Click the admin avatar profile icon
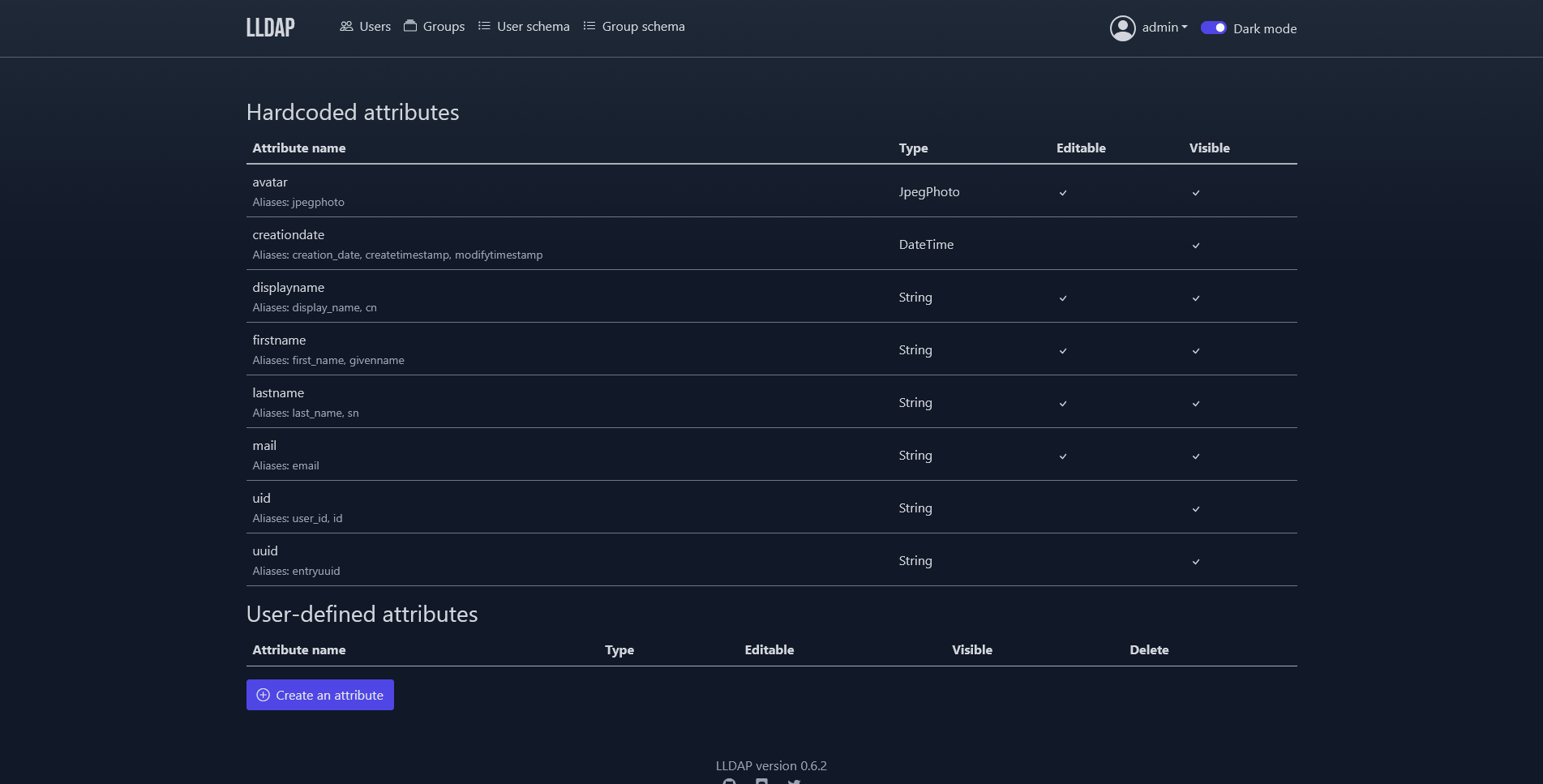This screenshot has width=1543, height=784. (1122, 28)
